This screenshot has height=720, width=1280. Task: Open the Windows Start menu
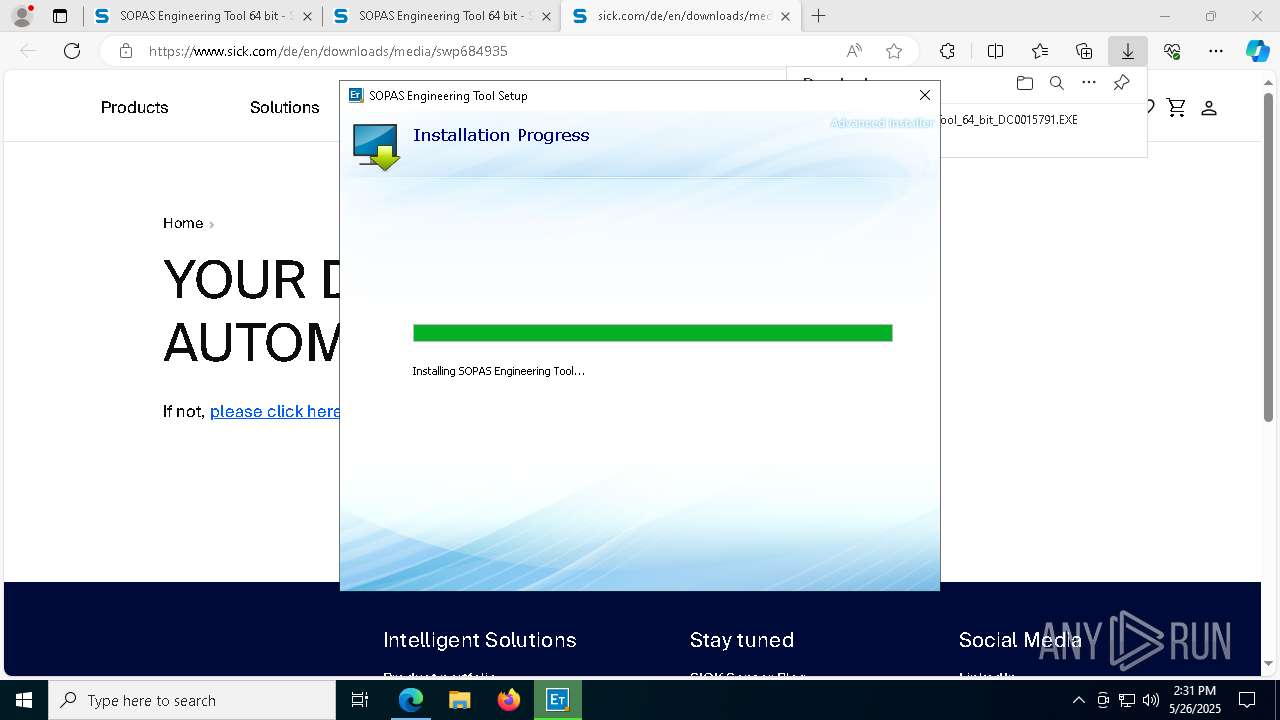pos(24,700)
